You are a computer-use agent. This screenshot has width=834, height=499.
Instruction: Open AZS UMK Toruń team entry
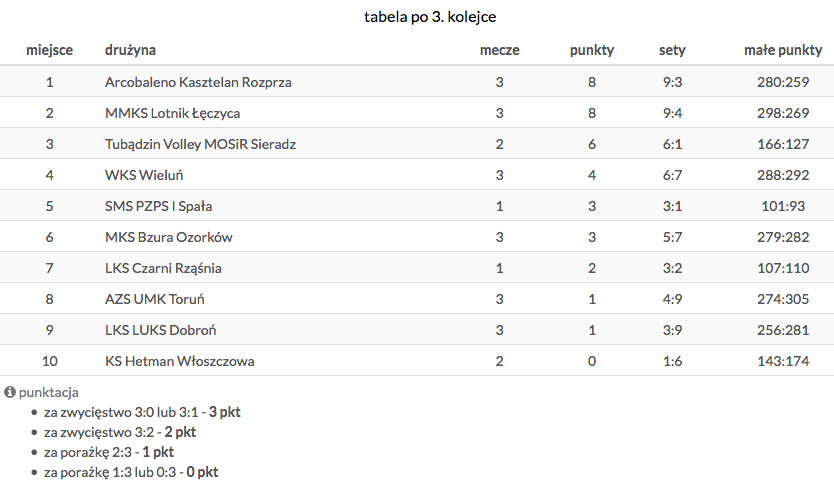click(155, 299)
